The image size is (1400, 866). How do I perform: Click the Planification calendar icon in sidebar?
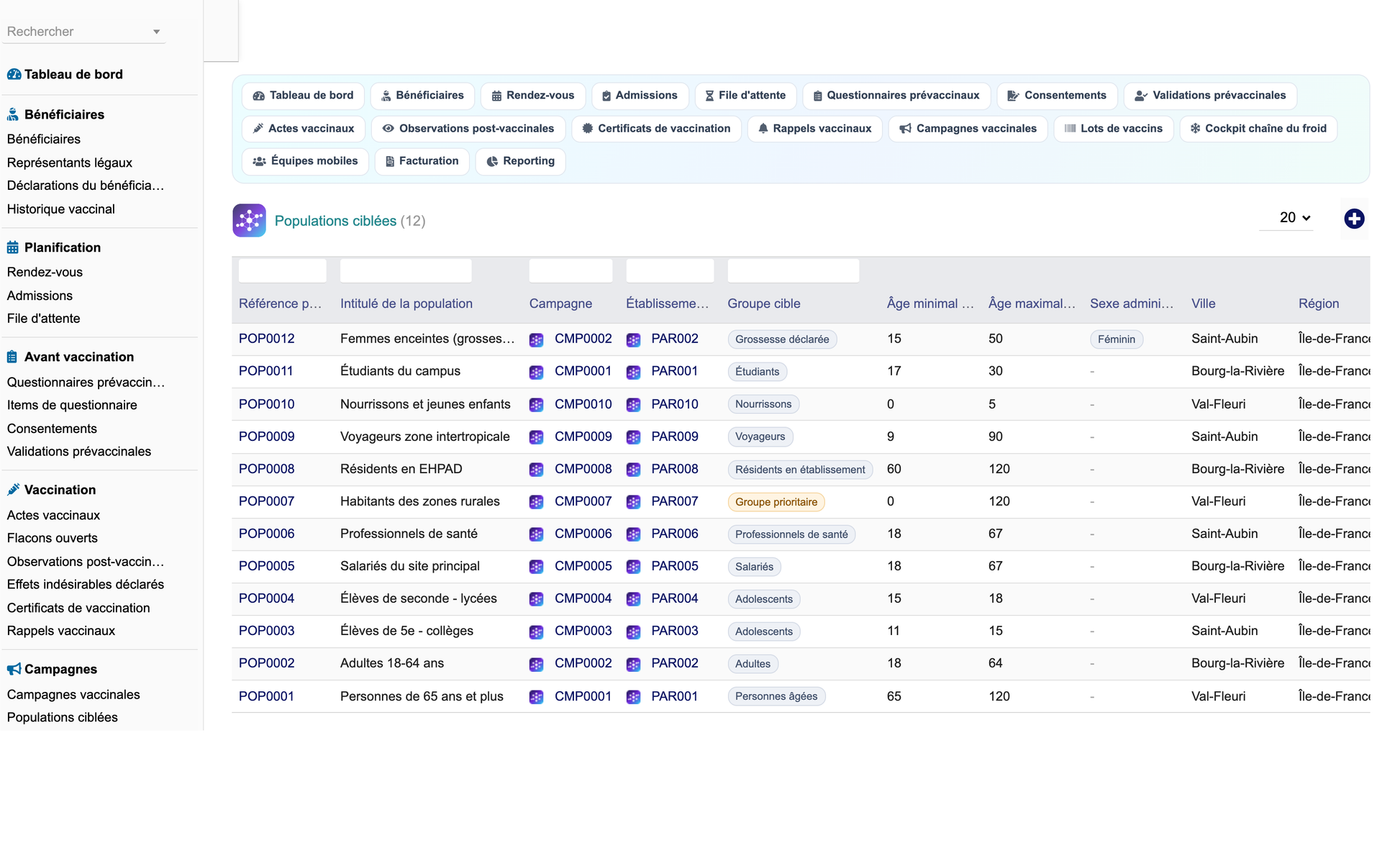click(13, 247)
